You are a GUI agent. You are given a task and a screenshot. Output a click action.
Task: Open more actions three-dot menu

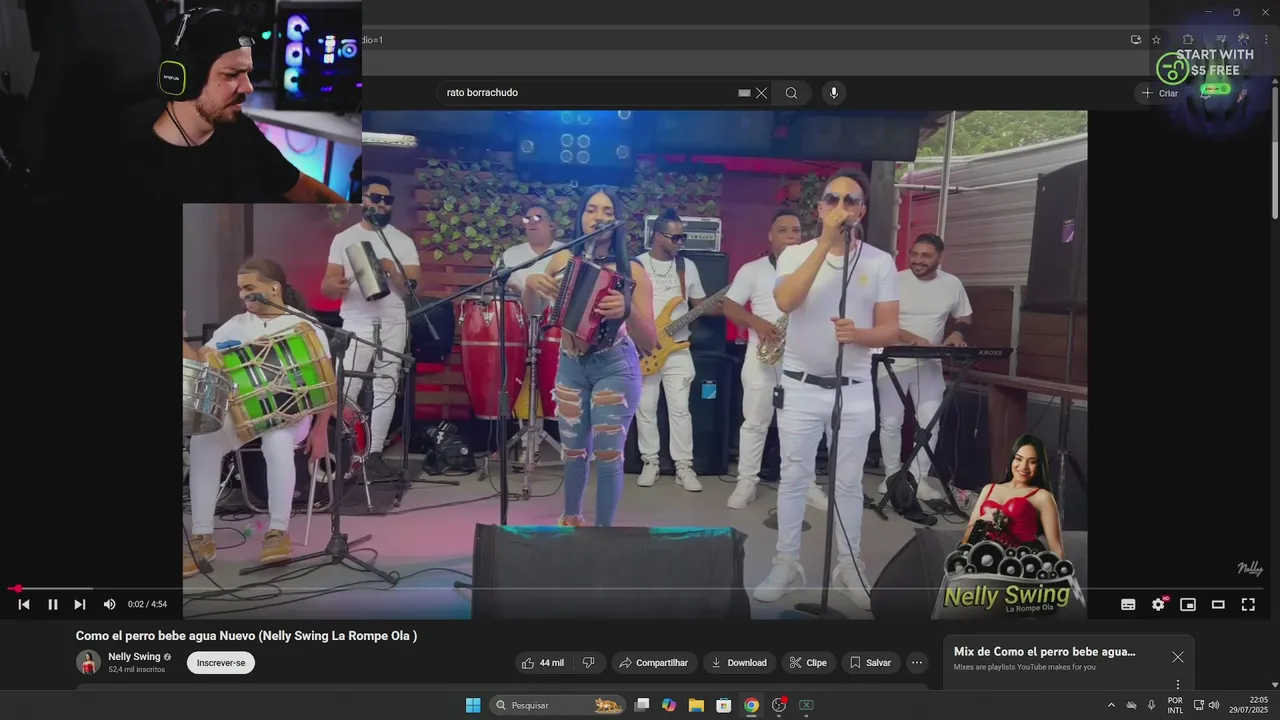pyautogui.click(x=916, y=663)
